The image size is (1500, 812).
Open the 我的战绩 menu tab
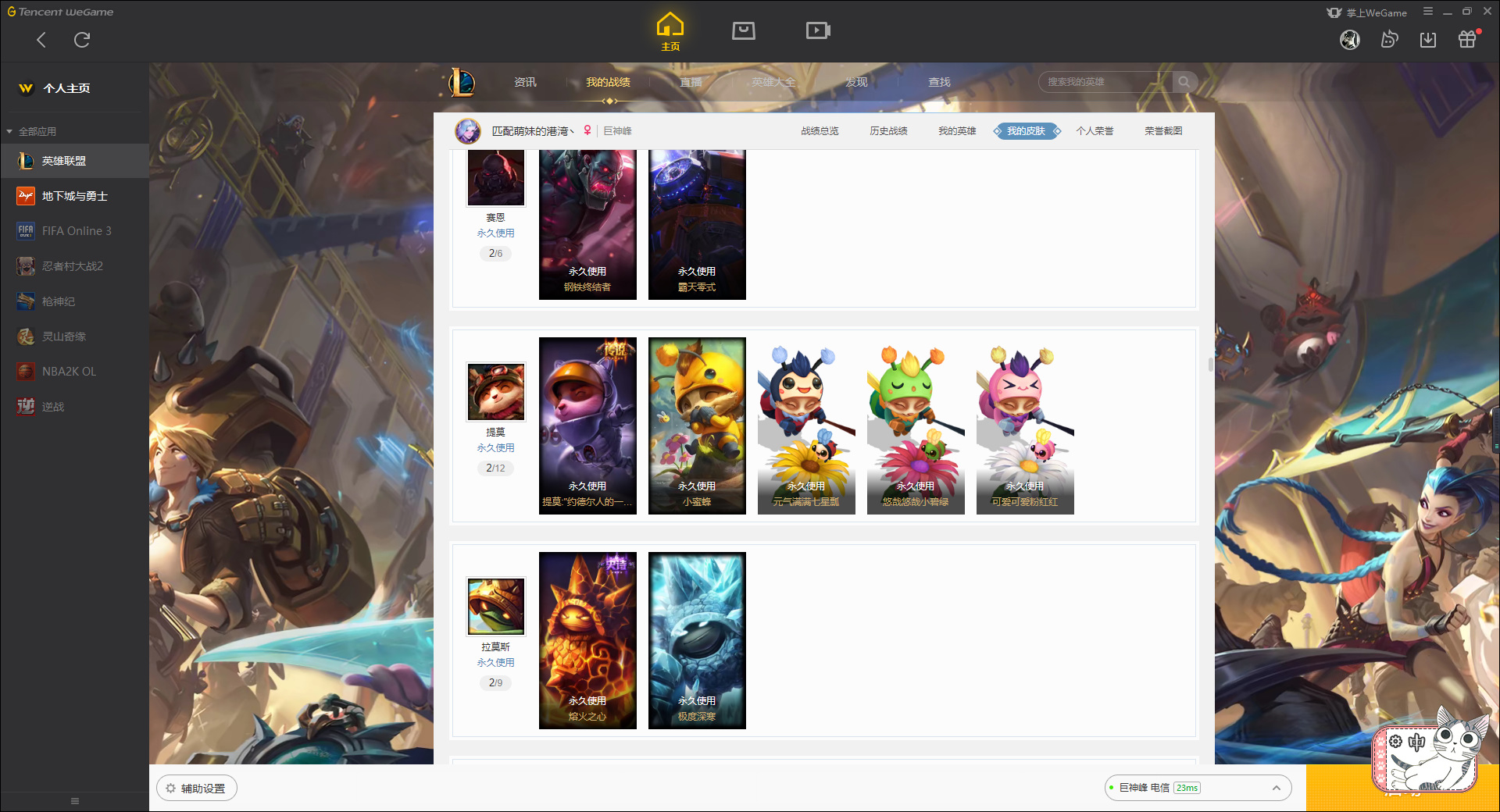tap(608, 82)
